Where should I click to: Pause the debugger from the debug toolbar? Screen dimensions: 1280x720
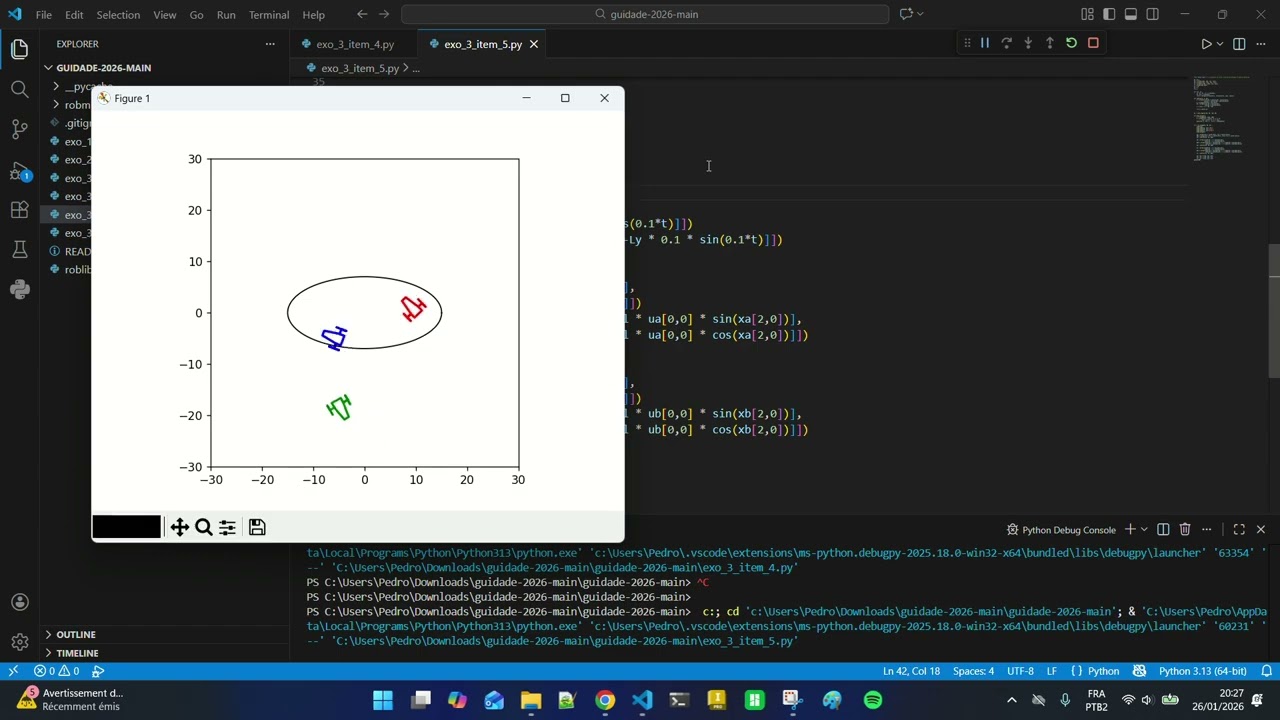[985, 43]
